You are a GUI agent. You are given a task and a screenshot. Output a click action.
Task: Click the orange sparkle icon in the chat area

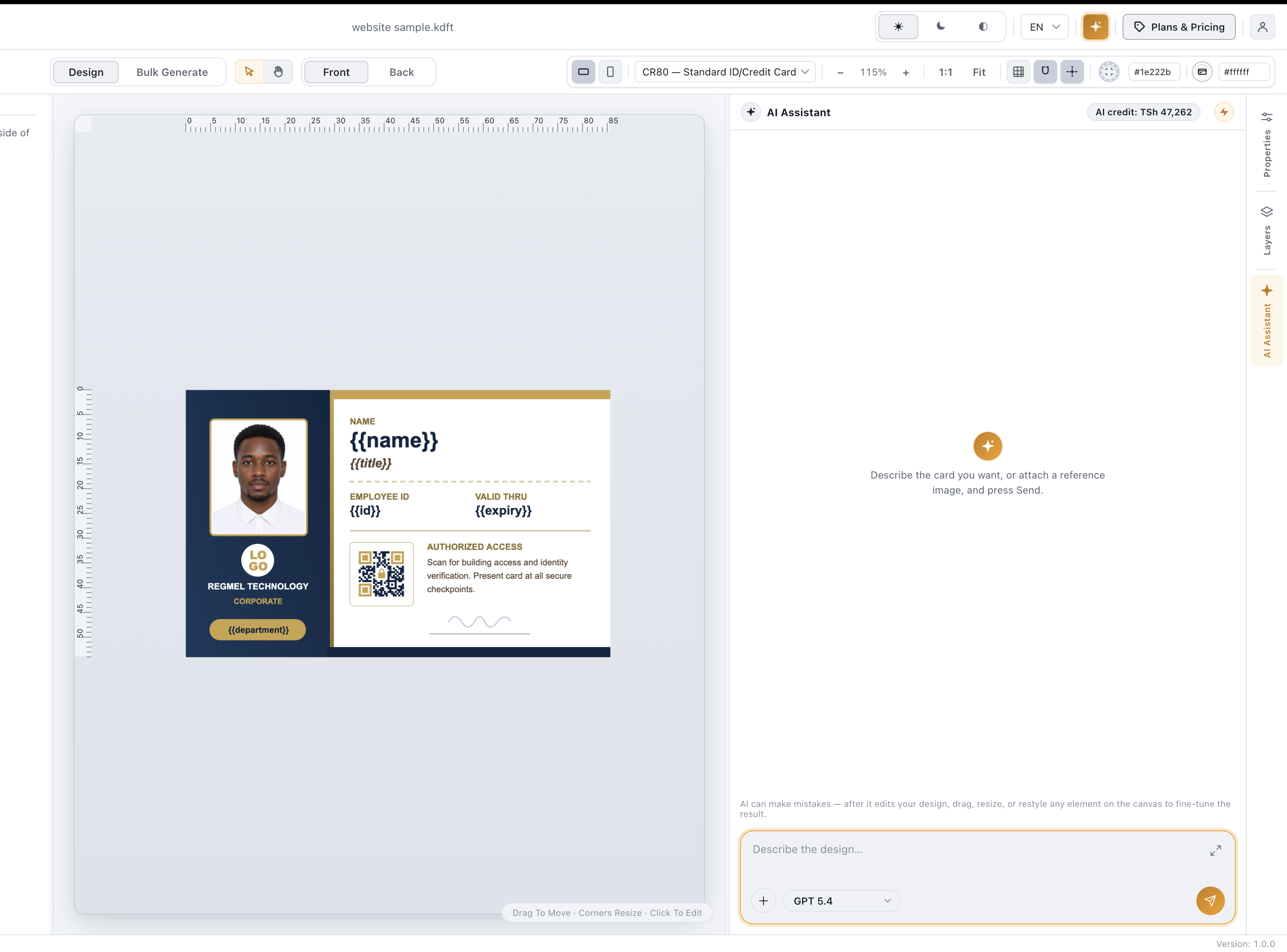pos(987,445)
